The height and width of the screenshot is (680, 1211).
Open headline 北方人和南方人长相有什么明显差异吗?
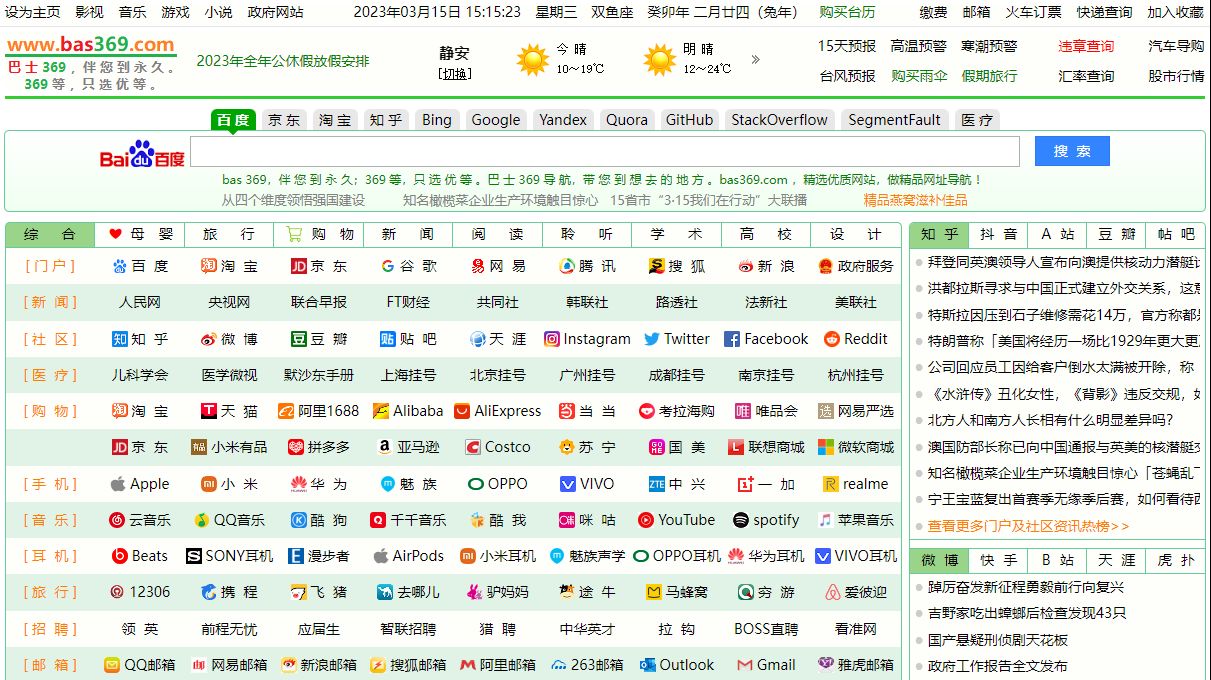tap(1051, 420)
